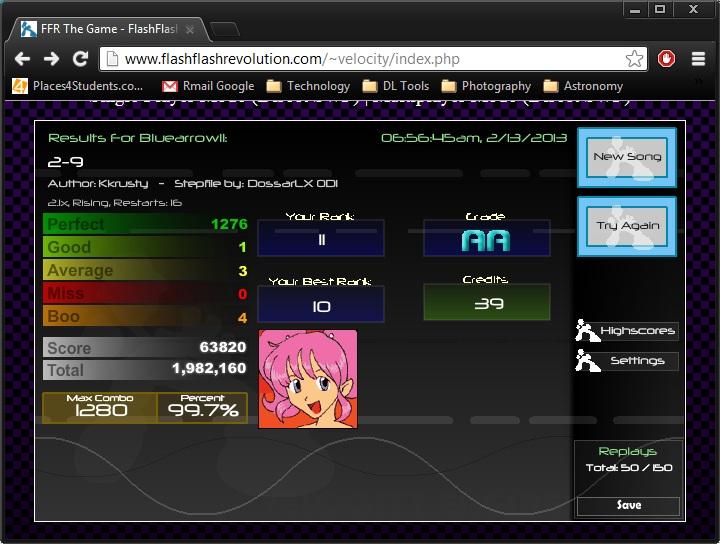
Task: Expand the DL Tools bookmarks folder
Action: pyautogui.click(x=396, y=86)
